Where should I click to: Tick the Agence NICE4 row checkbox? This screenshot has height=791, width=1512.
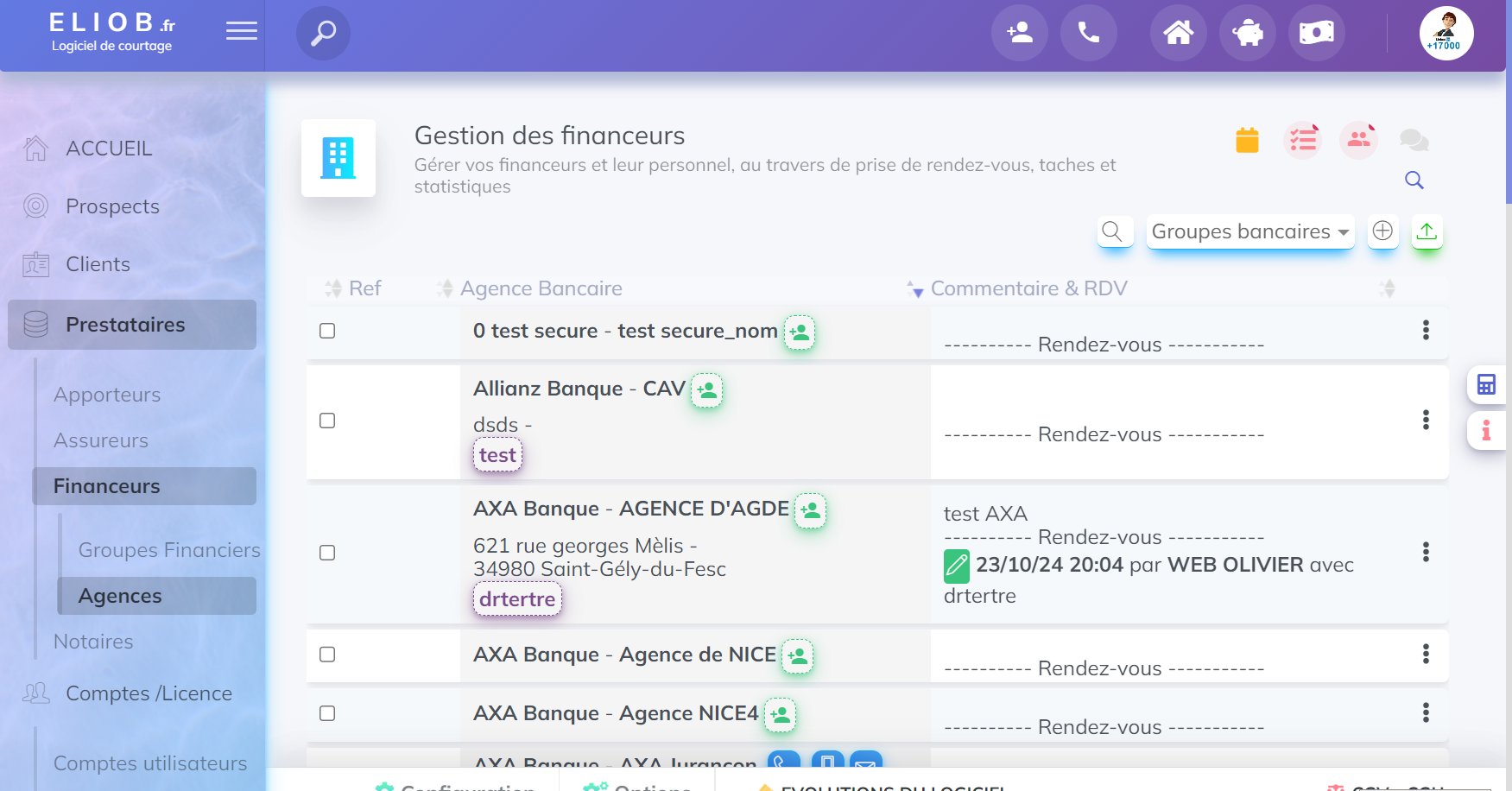click(x=327, y=713)
